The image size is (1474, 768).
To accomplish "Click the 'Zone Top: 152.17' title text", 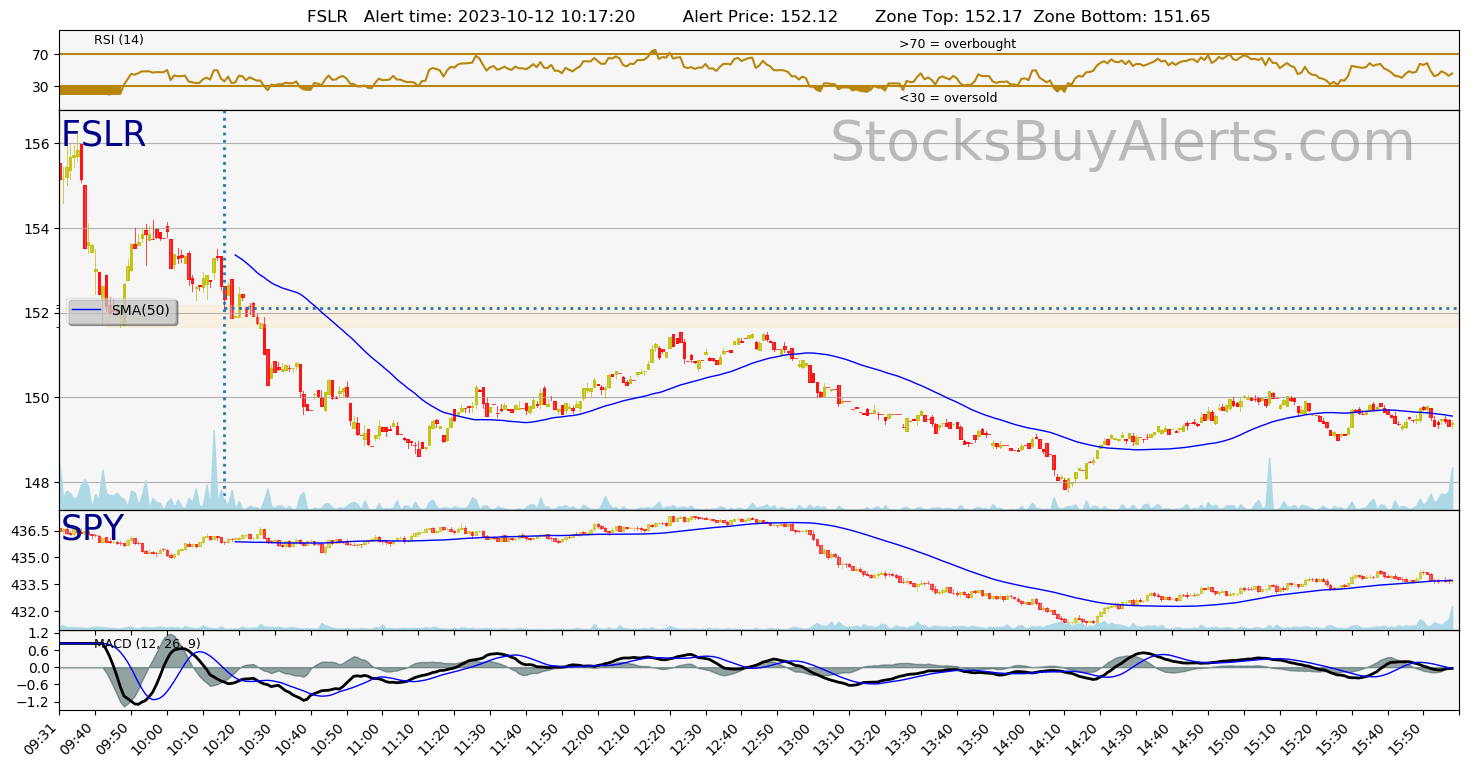I will [949, 16].
